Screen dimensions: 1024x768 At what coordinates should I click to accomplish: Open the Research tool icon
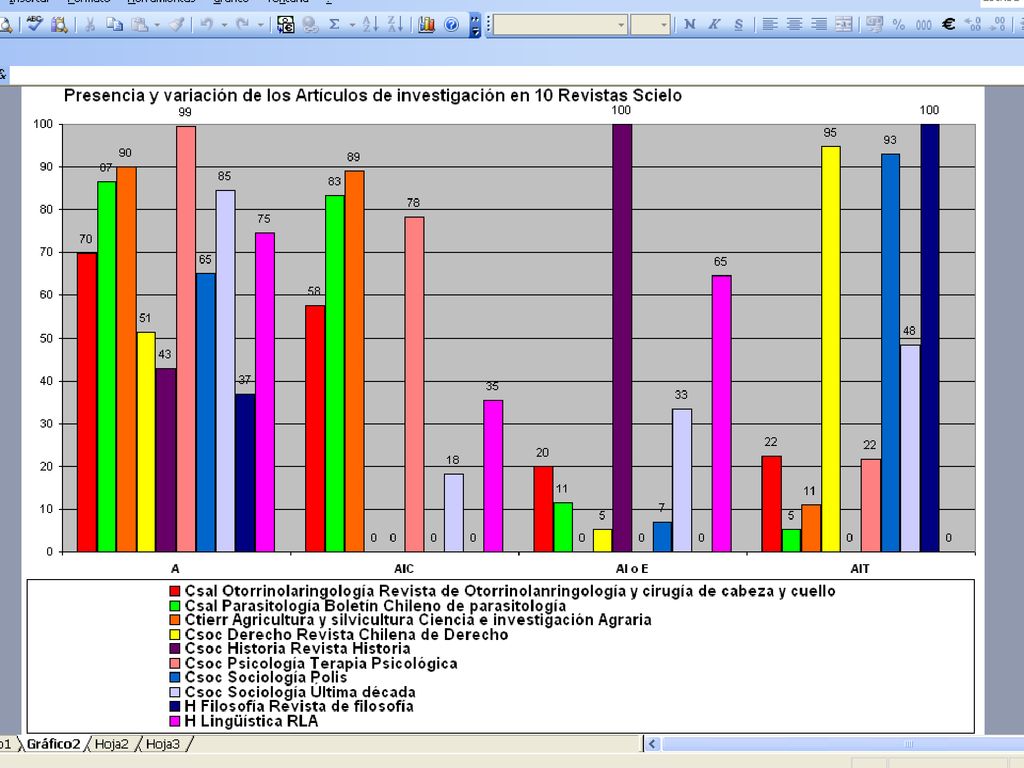[59, 25]
